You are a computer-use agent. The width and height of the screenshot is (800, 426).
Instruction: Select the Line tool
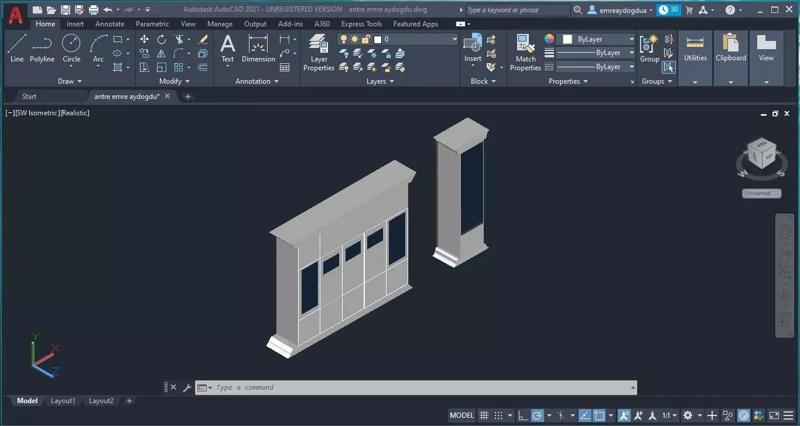tap(17, 49)
